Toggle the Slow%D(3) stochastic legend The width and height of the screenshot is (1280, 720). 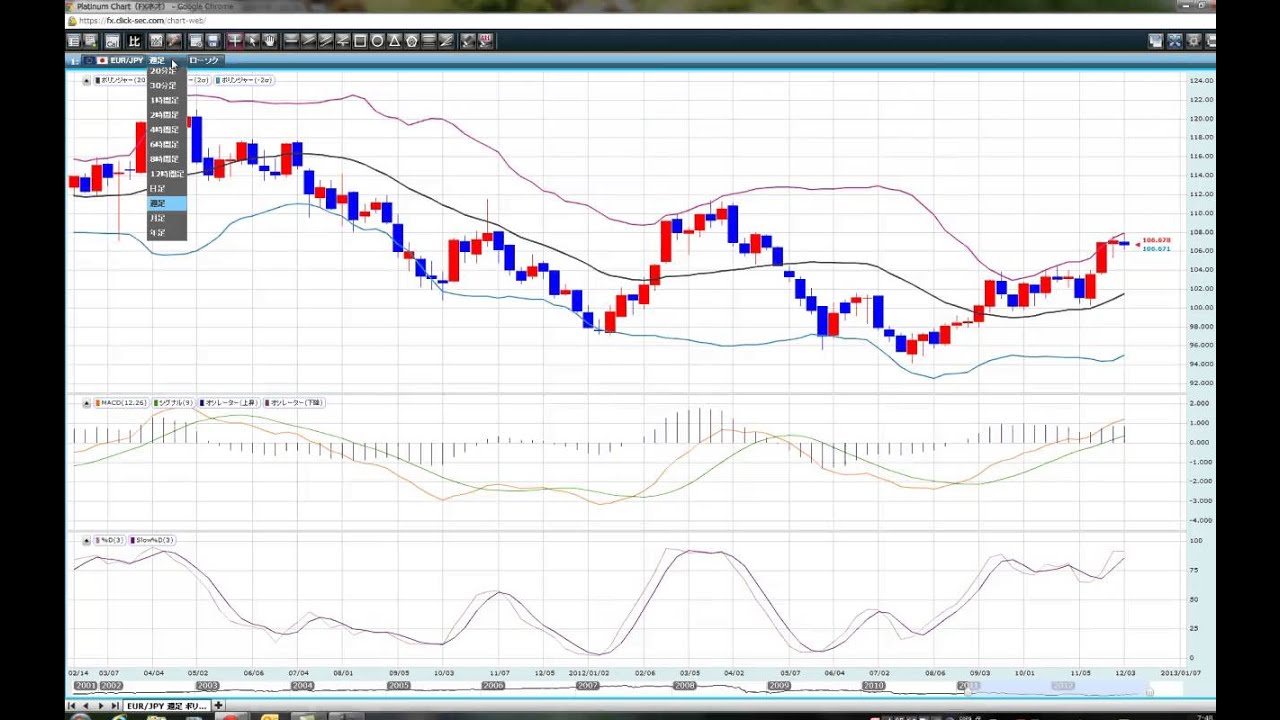153,540
